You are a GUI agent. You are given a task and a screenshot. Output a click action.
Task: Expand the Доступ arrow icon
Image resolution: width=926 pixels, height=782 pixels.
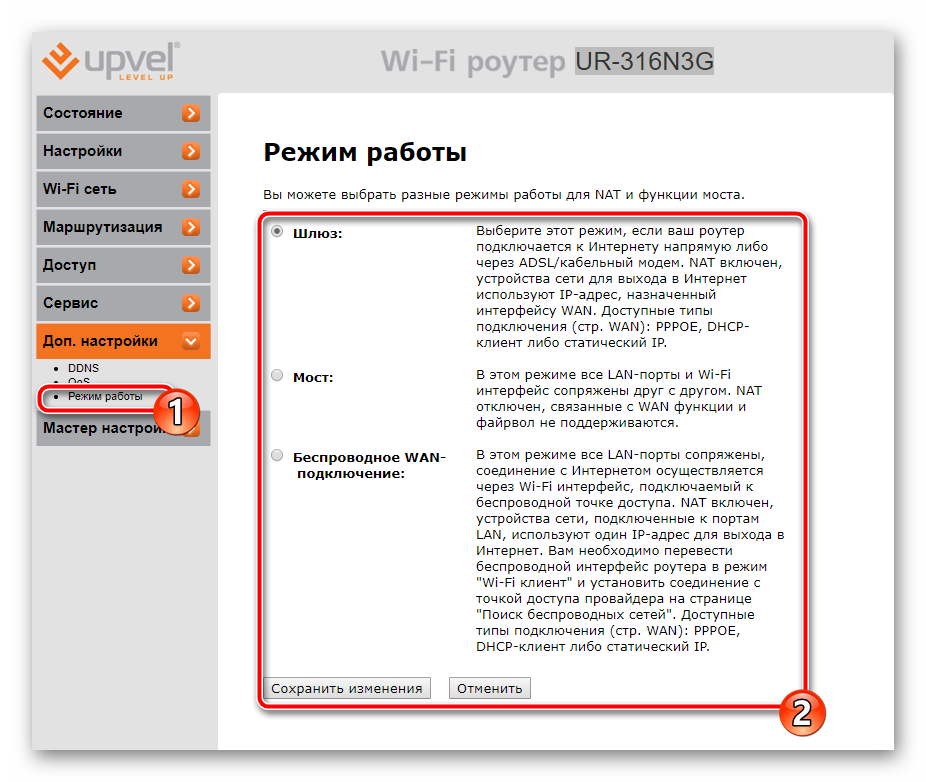tap(190, 265)
